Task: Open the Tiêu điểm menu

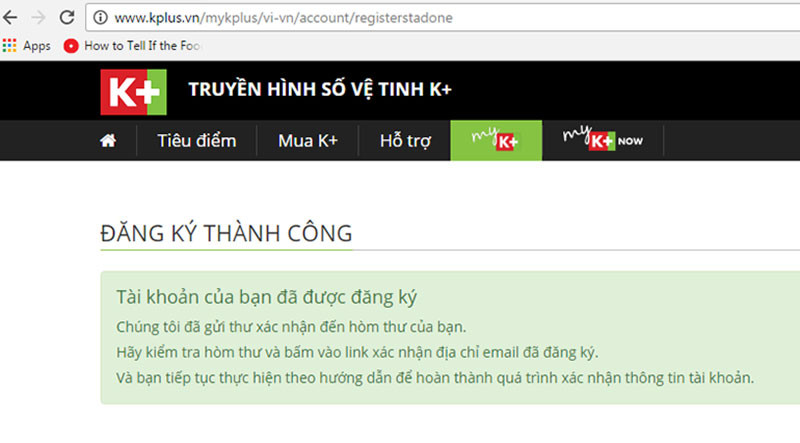Action: pyautogui.click(x=196, y=140)
